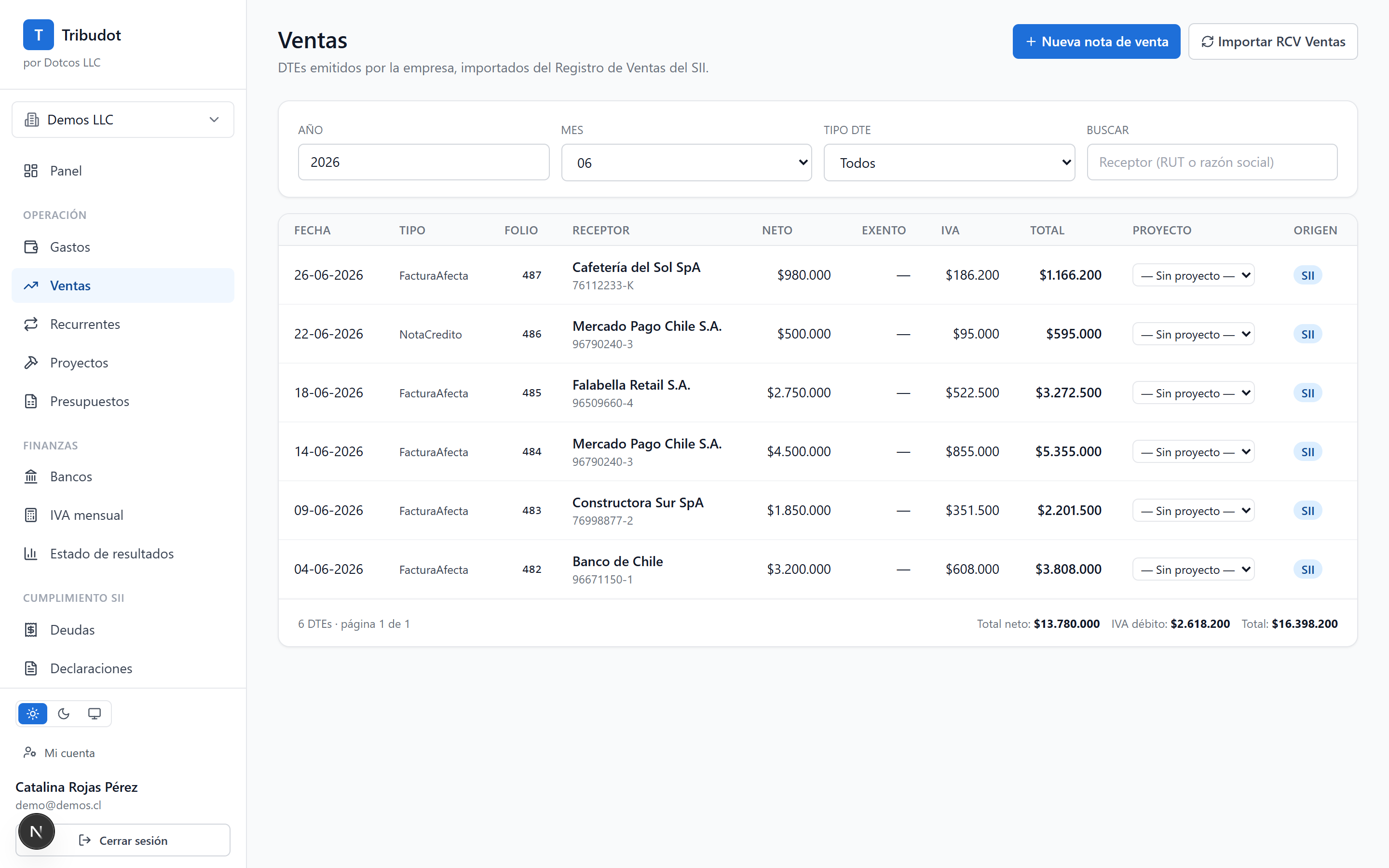Click Cerrar sesión button
Image resolution: width=1389 pixels, height=868 pixels.
click(x=123, y=841)
